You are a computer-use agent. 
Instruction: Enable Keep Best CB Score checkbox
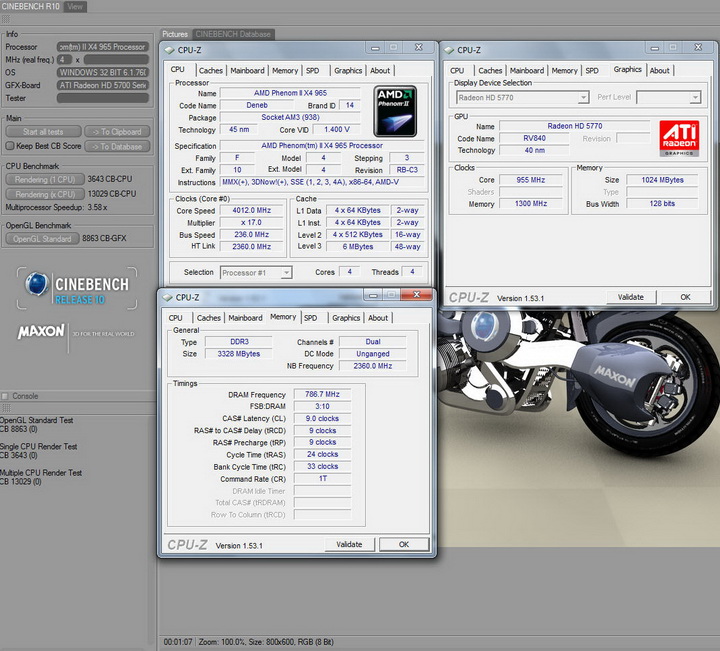point(9,146)
